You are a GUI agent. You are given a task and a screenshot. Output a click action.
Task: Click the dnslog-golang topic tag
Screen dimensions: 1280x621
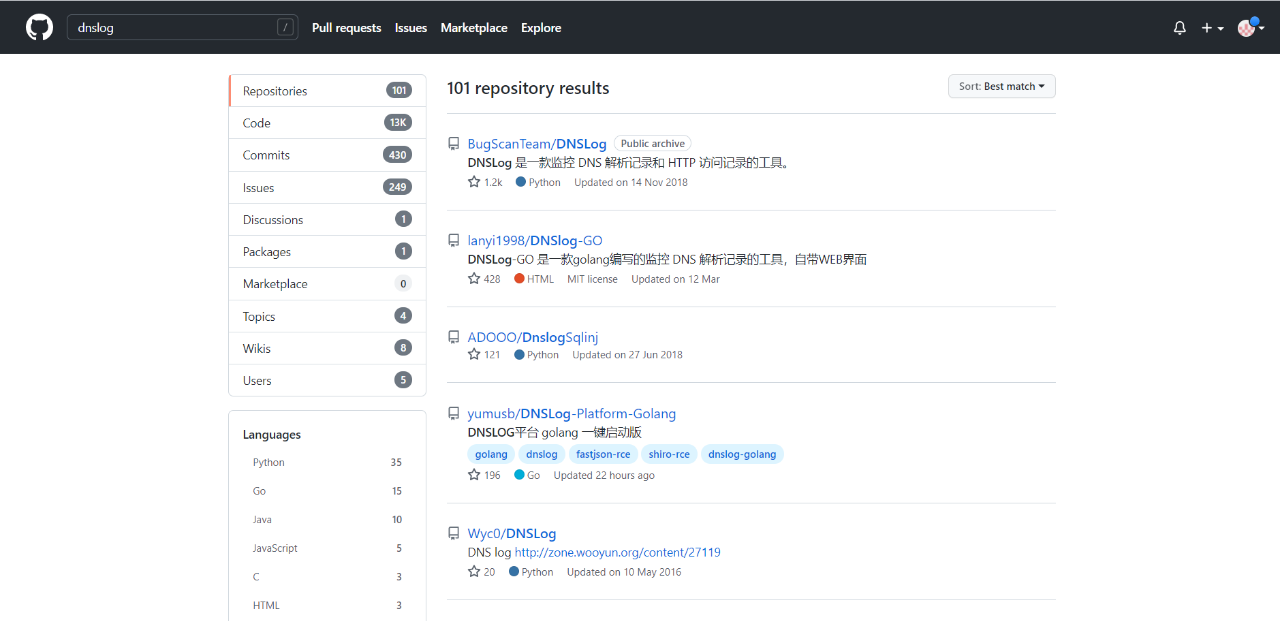(742, 454)
